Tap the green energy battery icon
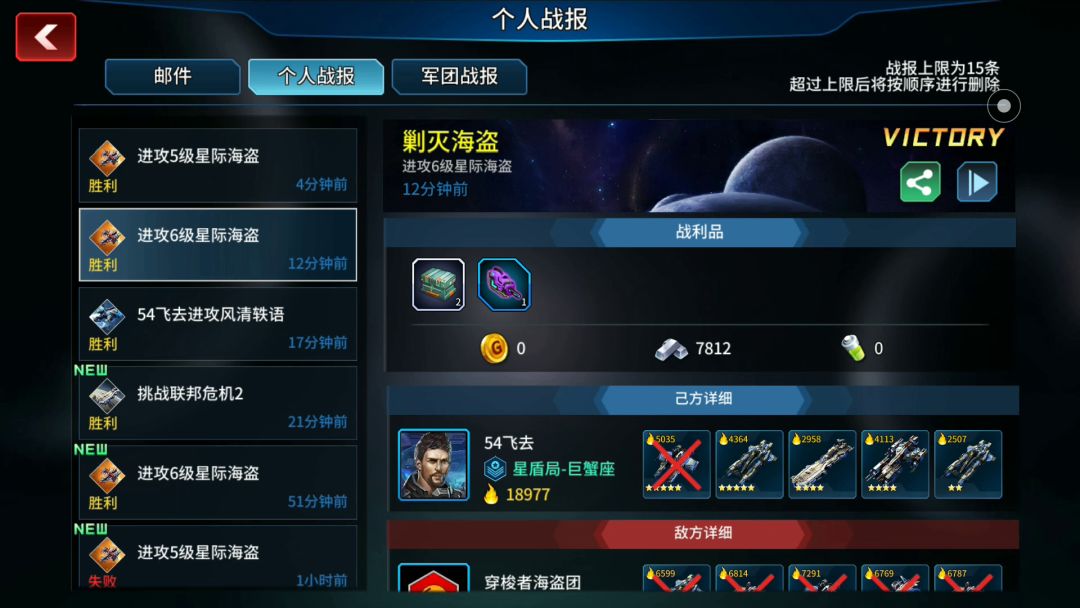Screen dimensions: 1080x608 (x=853, y=348)
